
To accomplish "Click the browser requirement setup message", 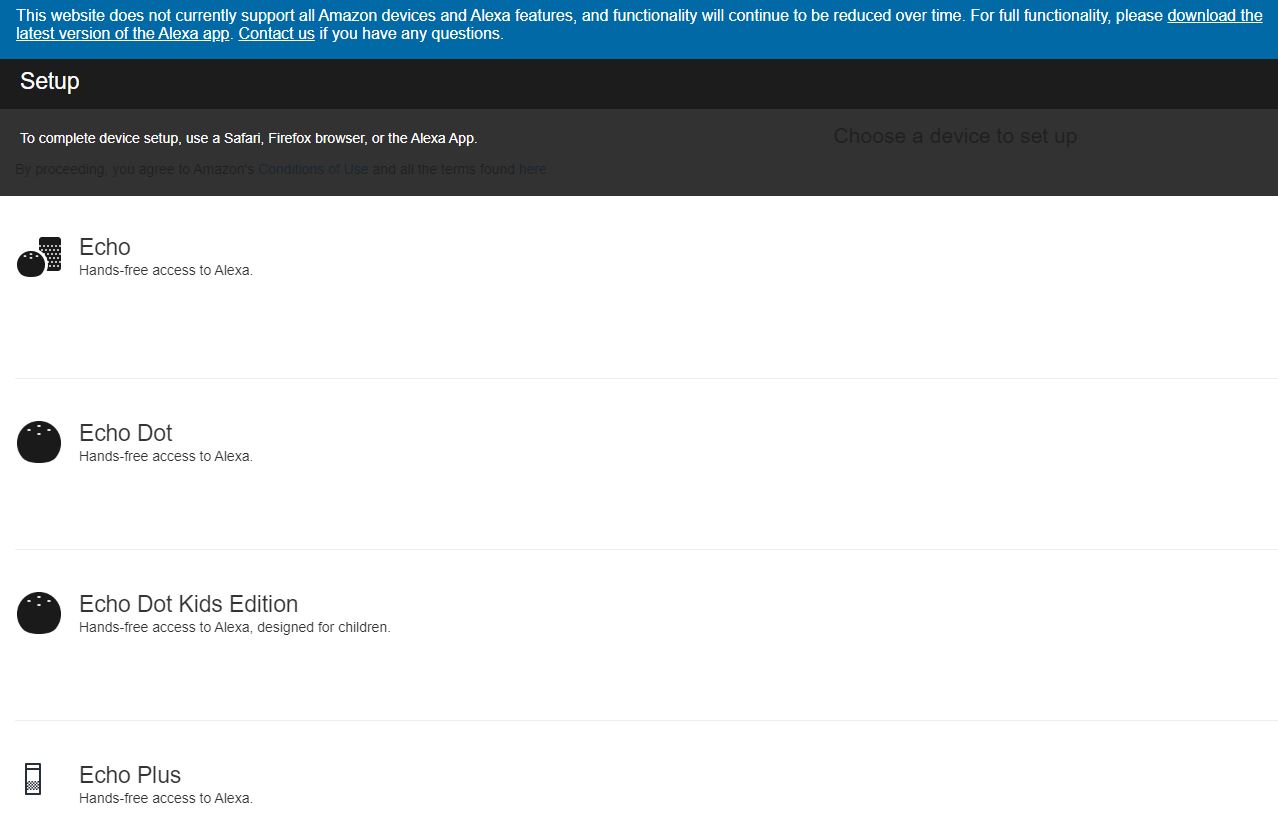I will 249,138.
